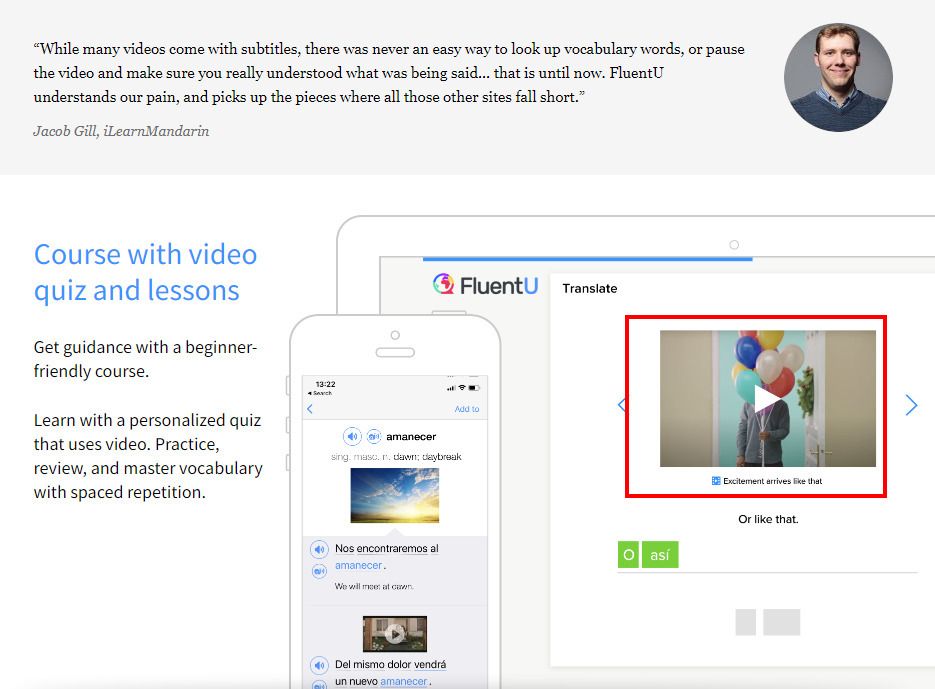
Task: Tap the phone's 13:22 clock
Action: tap(326, 384)
